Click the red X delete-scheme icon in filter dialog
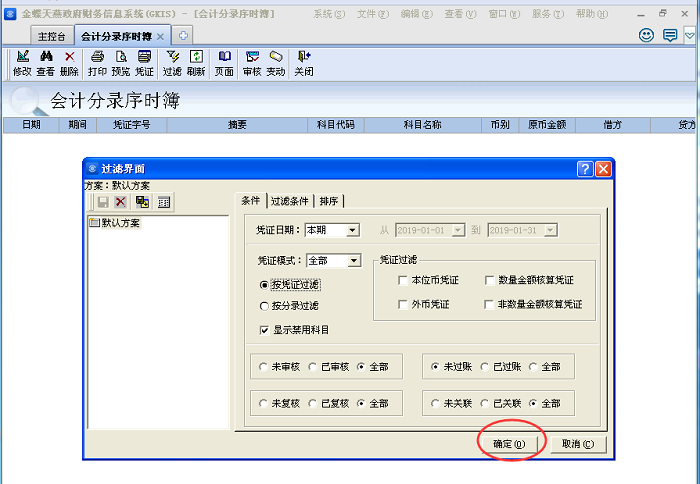Viewport: 700px width, 484px height. point(120,202)
